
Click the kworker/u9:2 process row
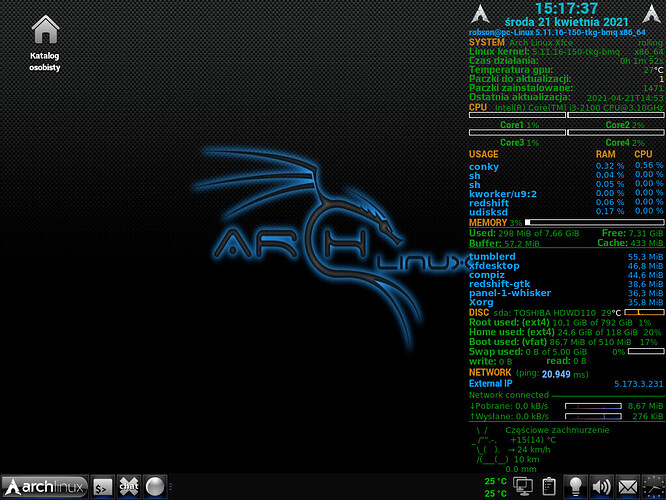(566, 194)
